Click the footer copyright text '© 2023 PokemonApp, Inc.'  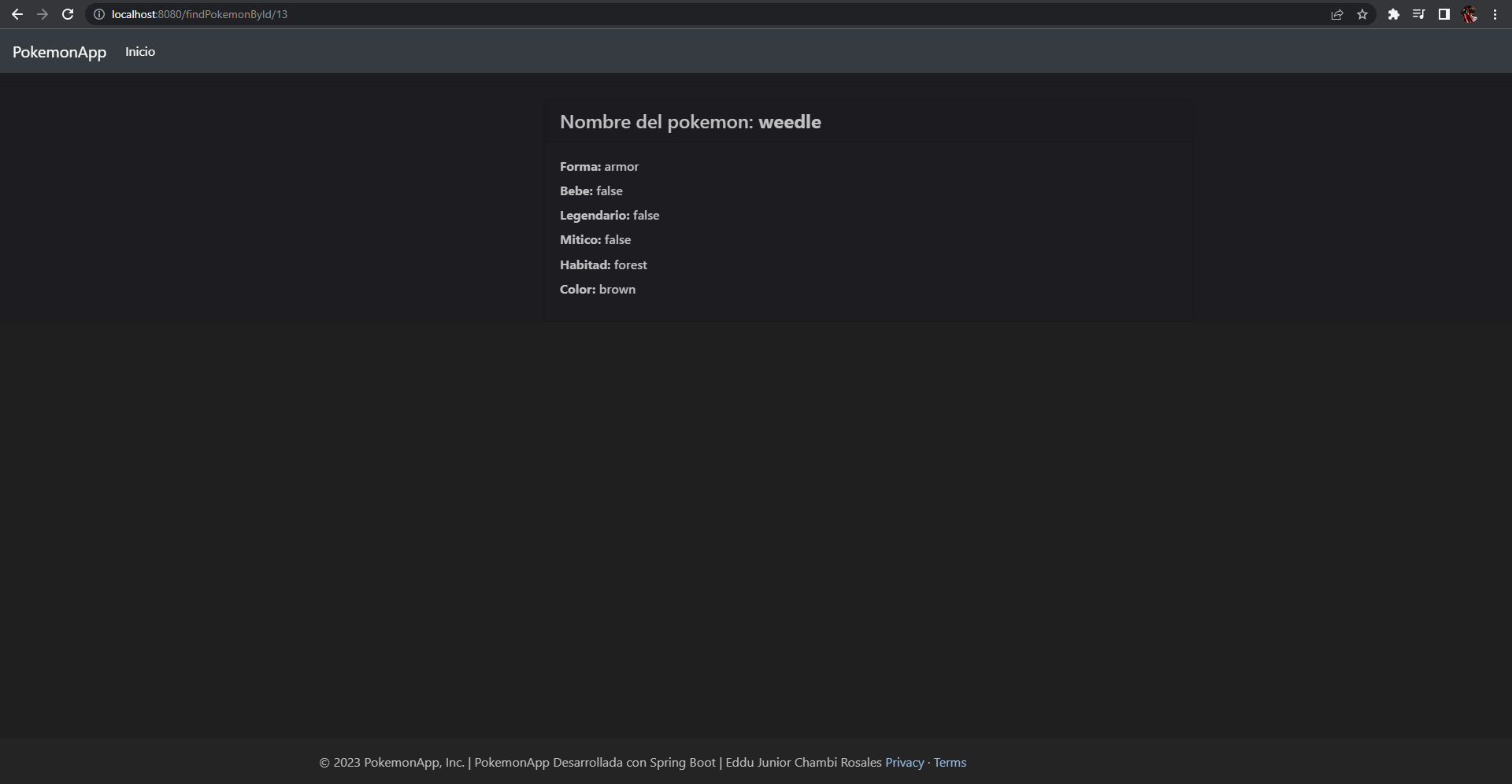point(391,762)
